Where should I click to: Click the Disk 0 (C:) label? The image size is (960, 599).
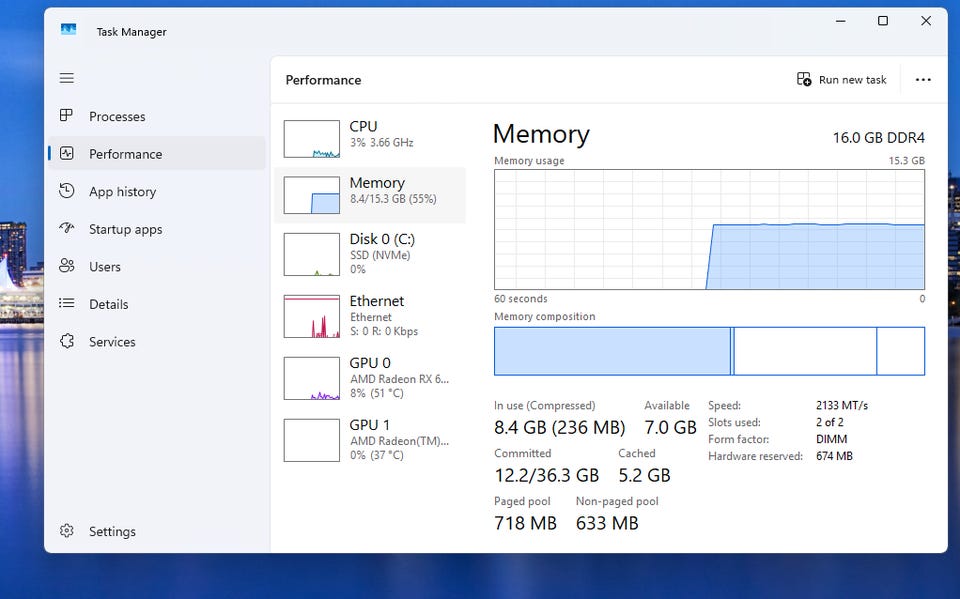coord(382,239)
